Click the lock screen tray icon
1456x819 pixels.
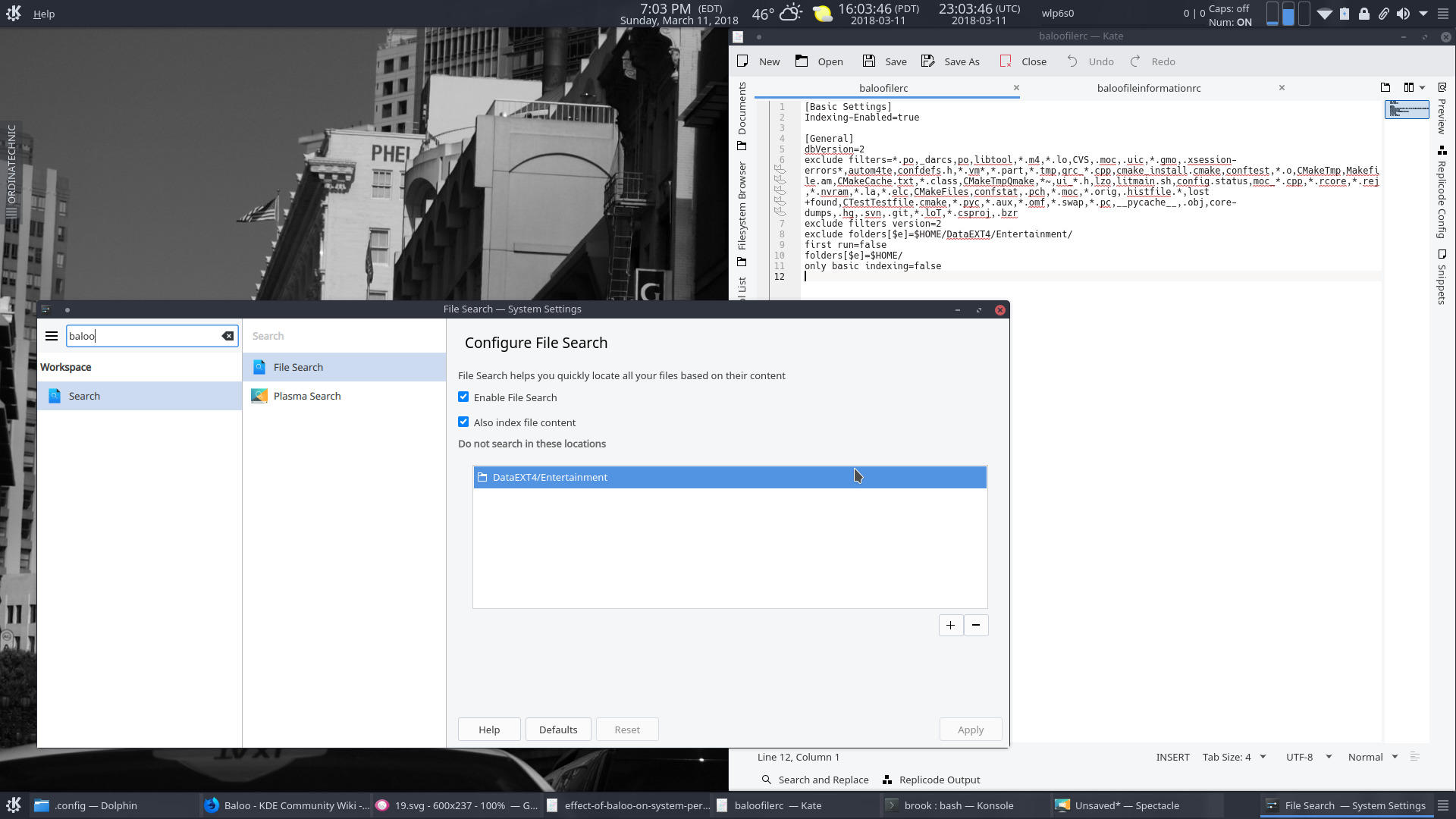pyautogui.click(x=1363, y=14)
